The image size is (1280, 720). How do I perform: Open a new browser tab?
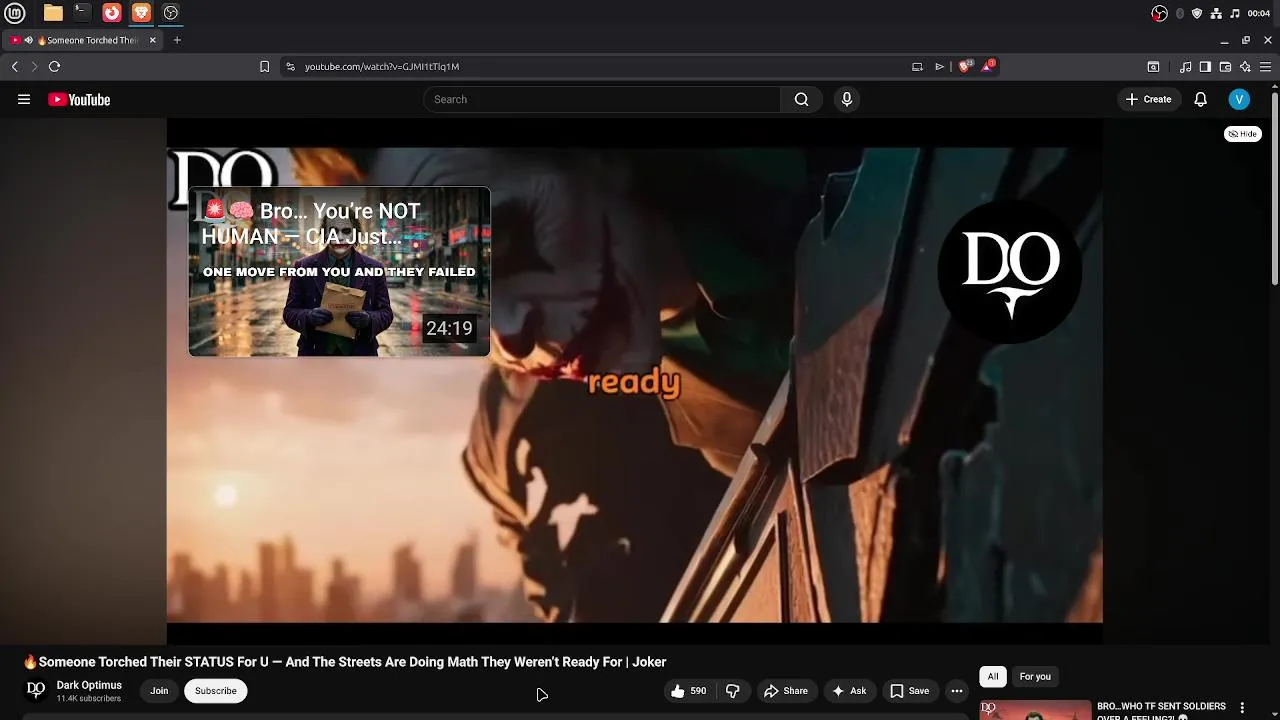click(177, 40)
